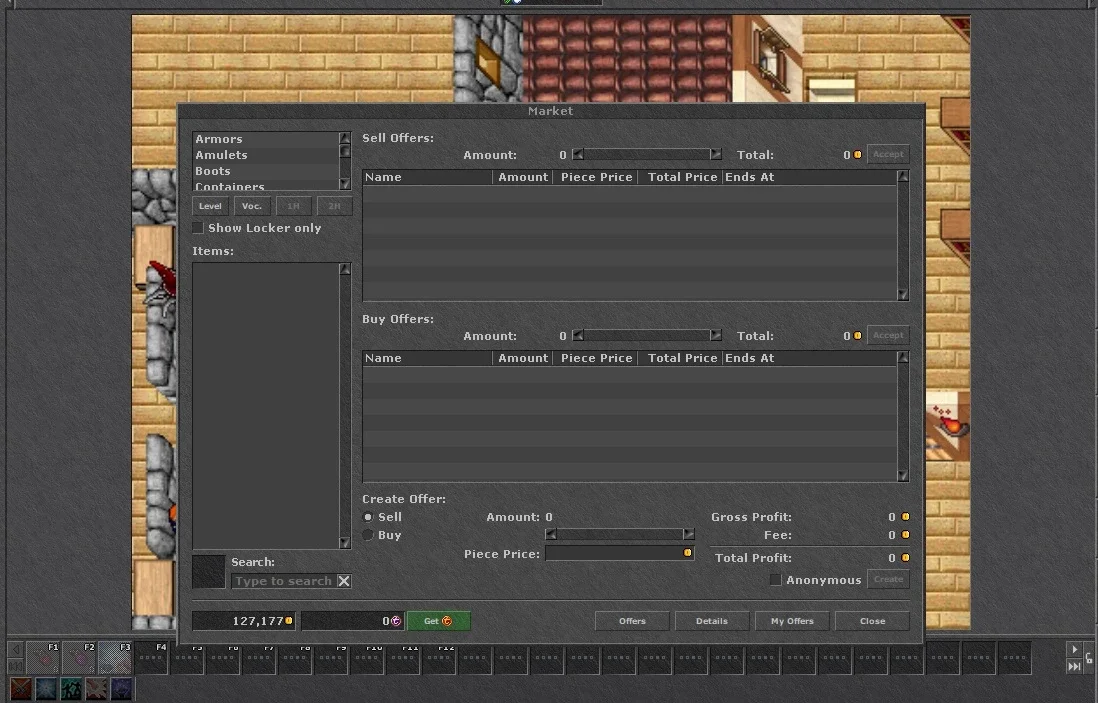Click Buy Offers table scroll-up arrow
The image size is (1098, 703).
click(903, 358)
